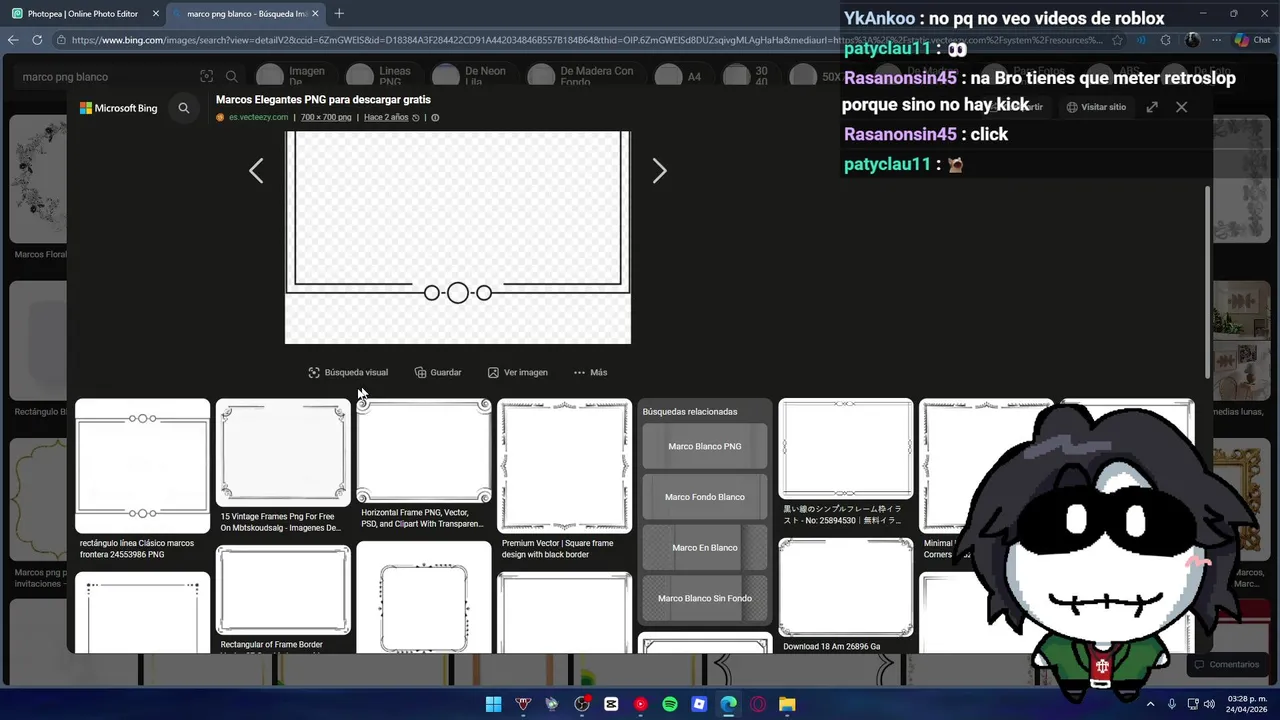The height and width of the screenshot is (720, 1280).
Task: Open rounded dotted frame thumbnail in second row
Action: coord(424,598)
